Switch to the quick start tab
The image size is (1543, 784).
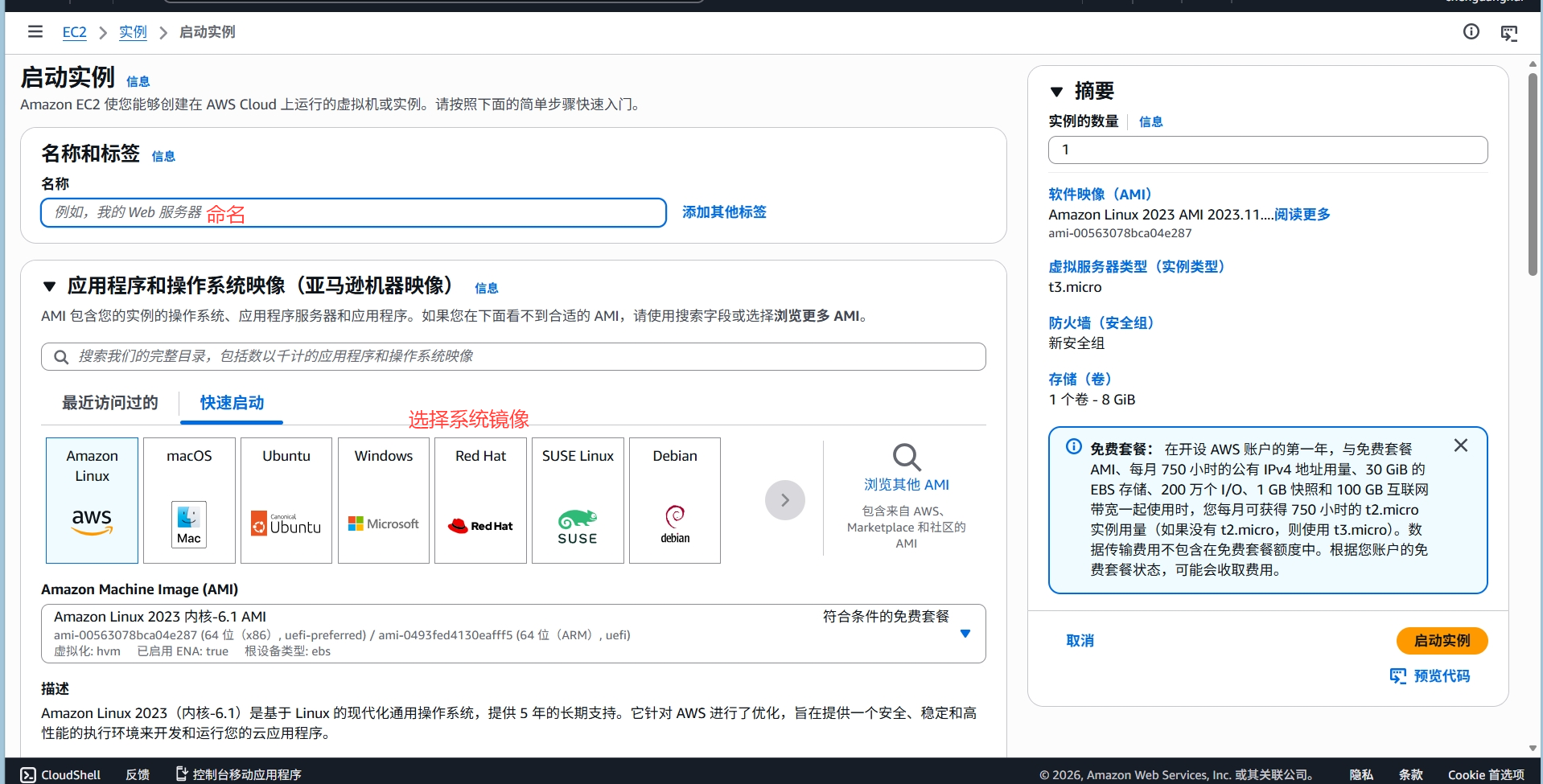[x=232, y=403]
